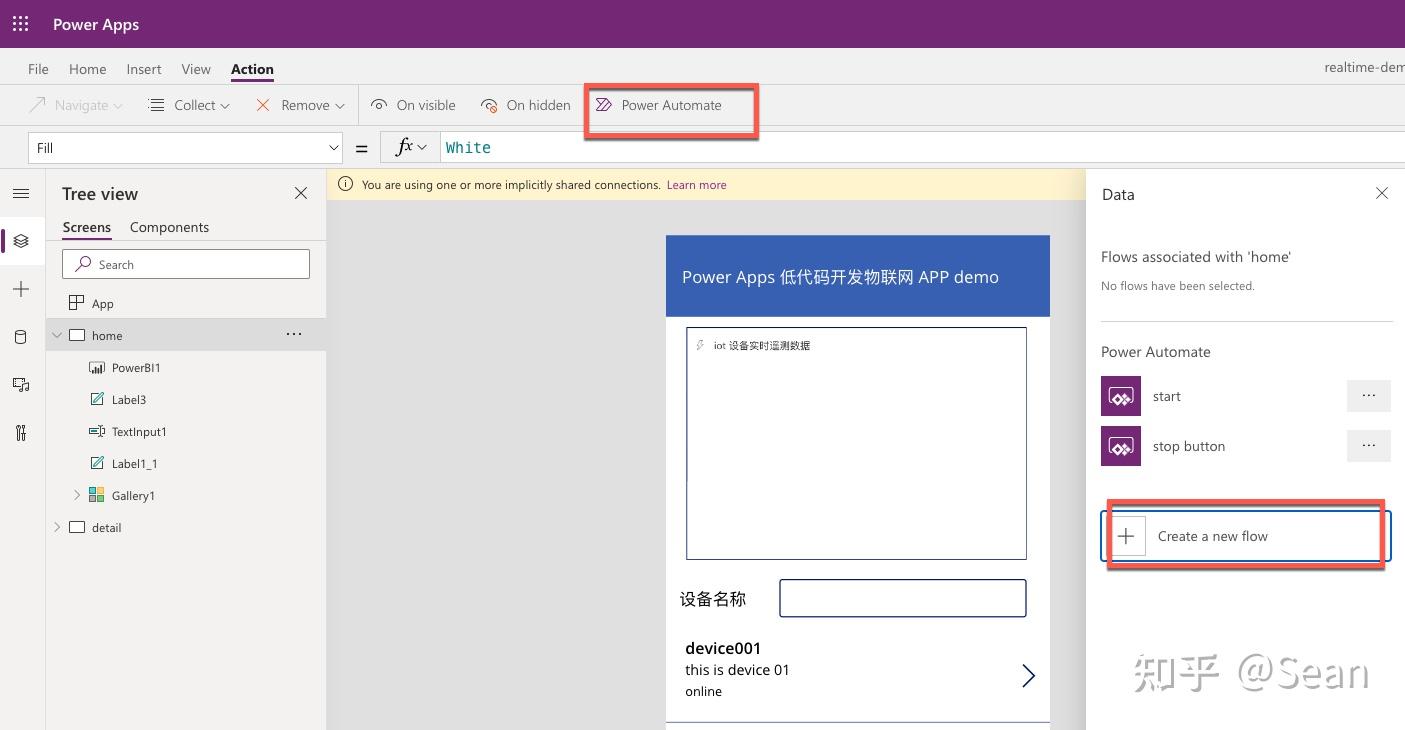Open the Learn more link
Image resolution: width=1405 pixels, height=730 pixels.
696,184
